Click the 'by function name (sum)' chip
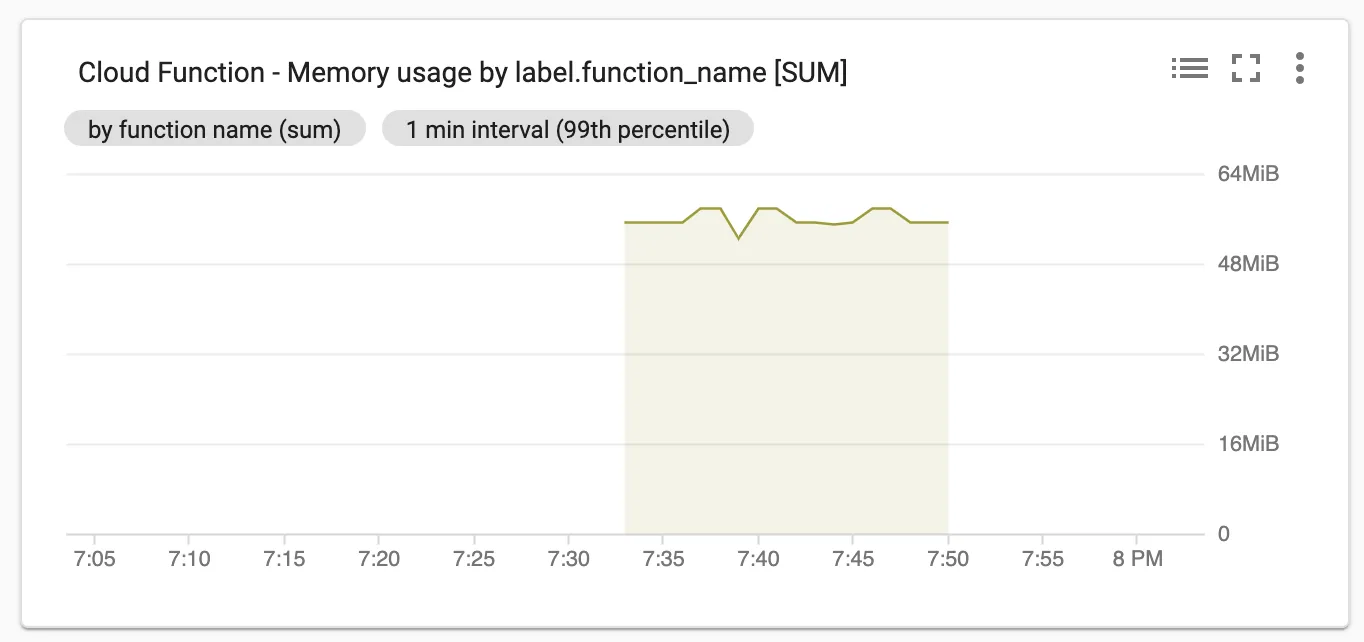The image size is (1364, 642). coord(215,130)
